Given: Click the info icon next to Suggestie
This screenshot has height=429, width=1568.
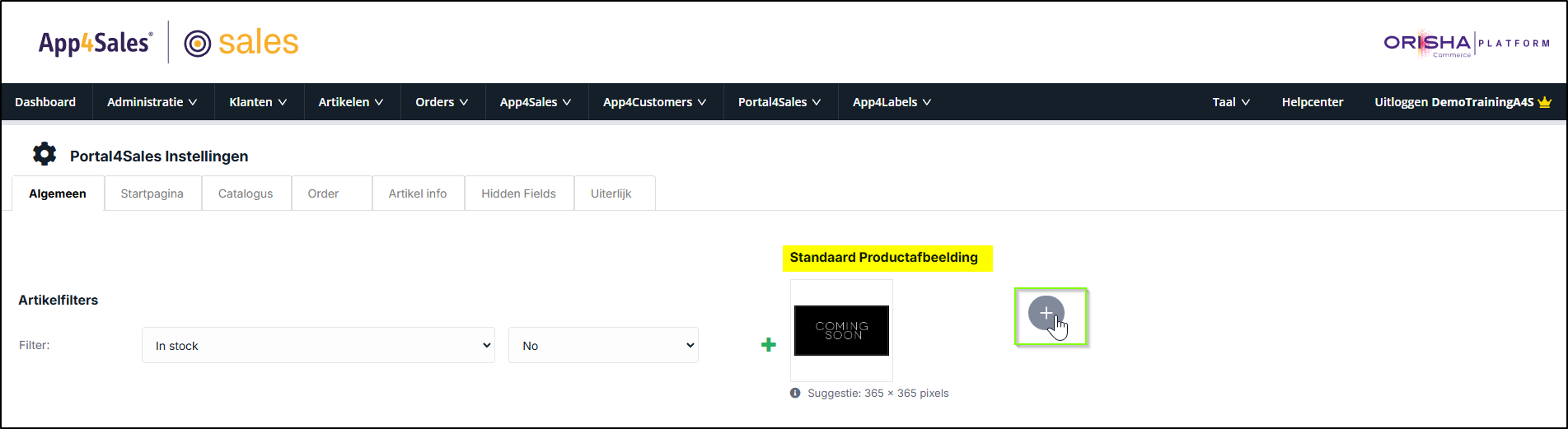Looking at the screenshot, I should point(795,393).
